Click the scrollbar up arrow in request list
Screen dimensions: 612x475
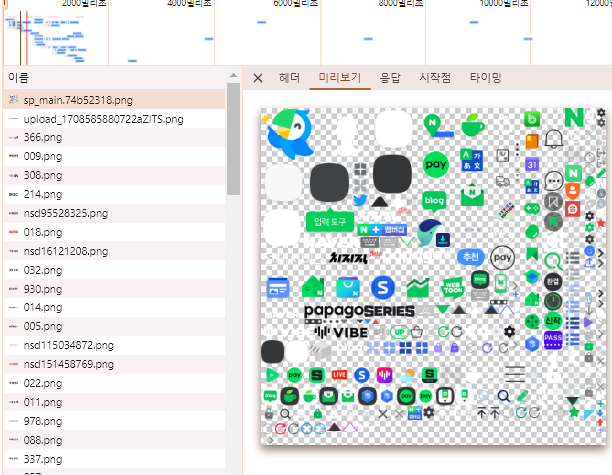[233, 75]
